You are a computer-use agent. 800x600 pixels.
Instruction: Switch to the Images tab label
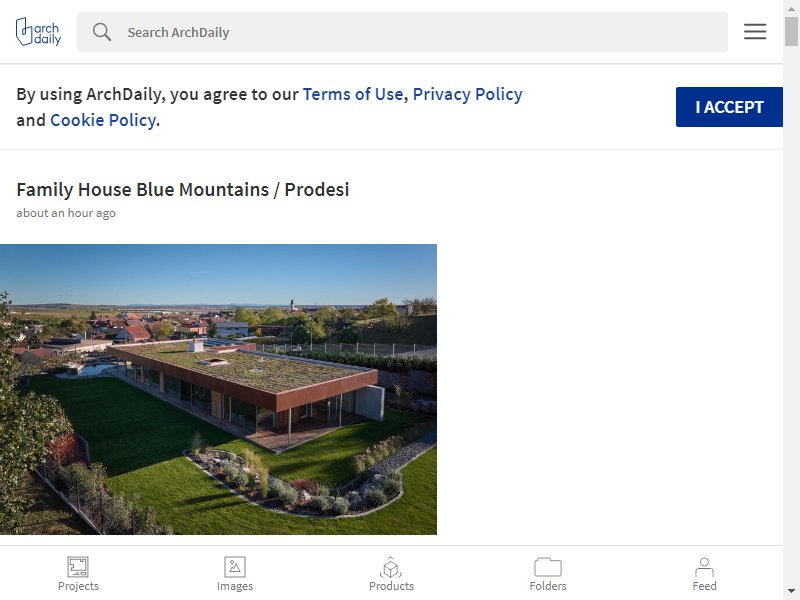(235, 586)
